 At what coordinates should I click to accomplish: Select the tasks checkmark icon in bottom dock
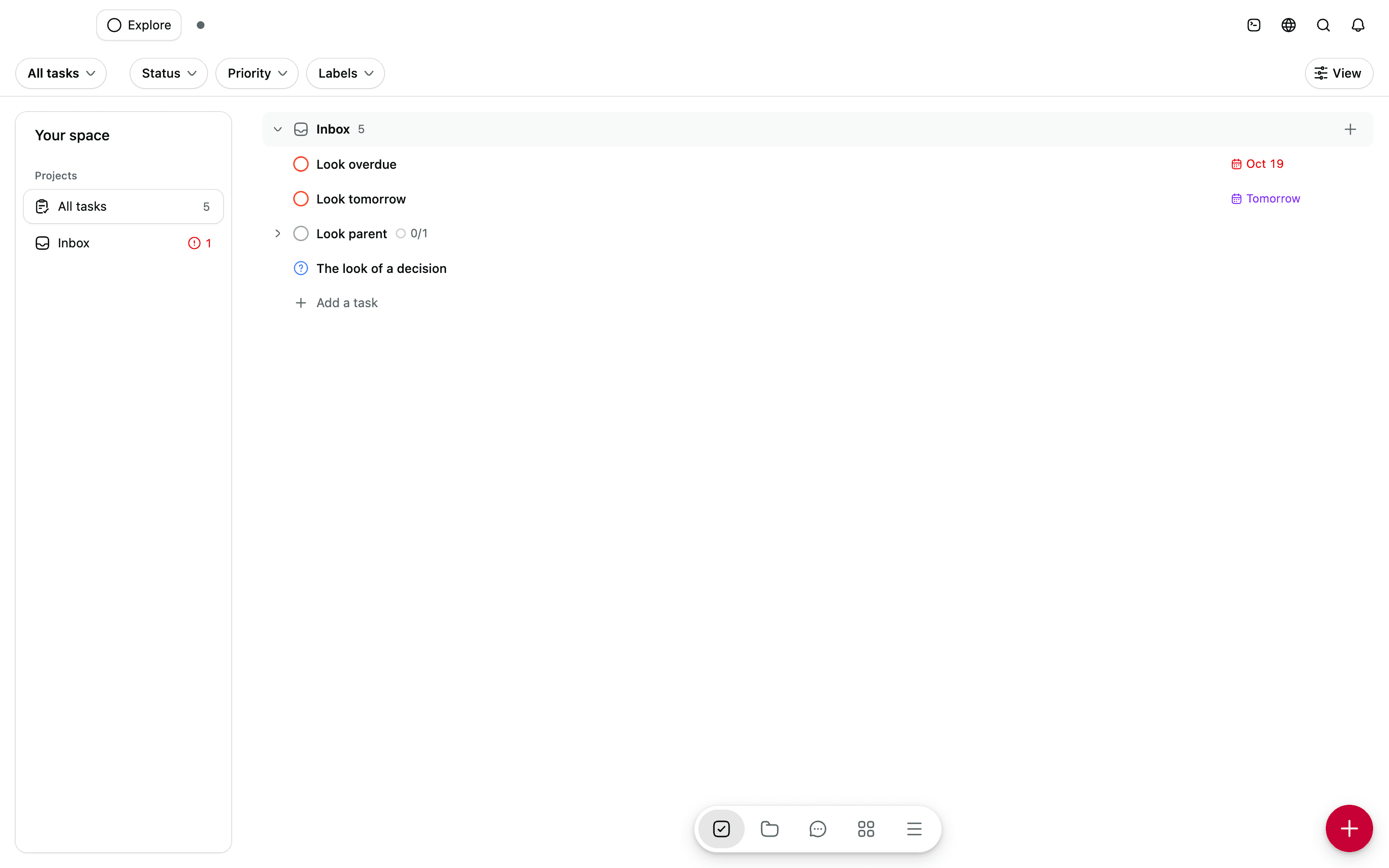coord(722,829)
